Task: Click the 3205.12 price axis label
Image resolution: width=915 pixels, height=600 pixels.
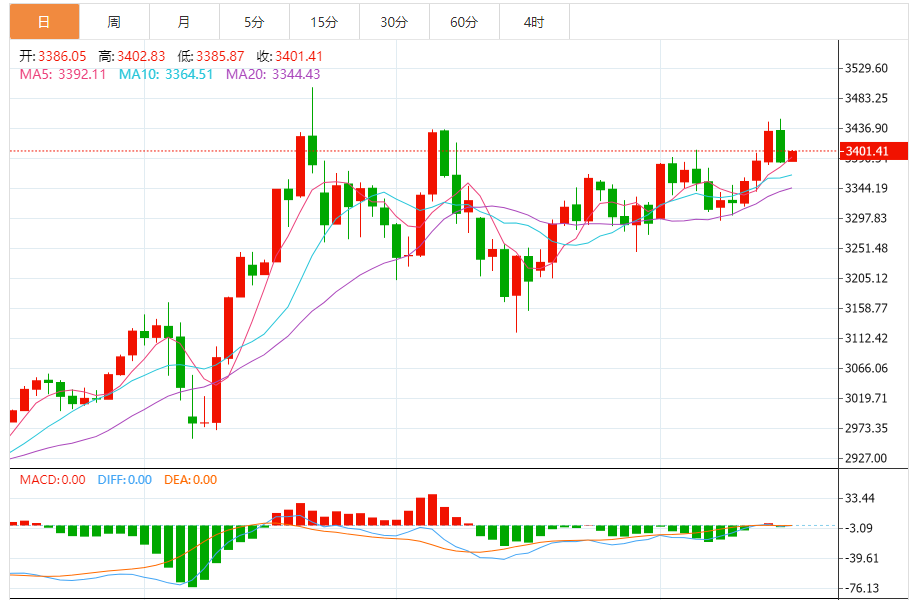Action: tap(867, 278)
